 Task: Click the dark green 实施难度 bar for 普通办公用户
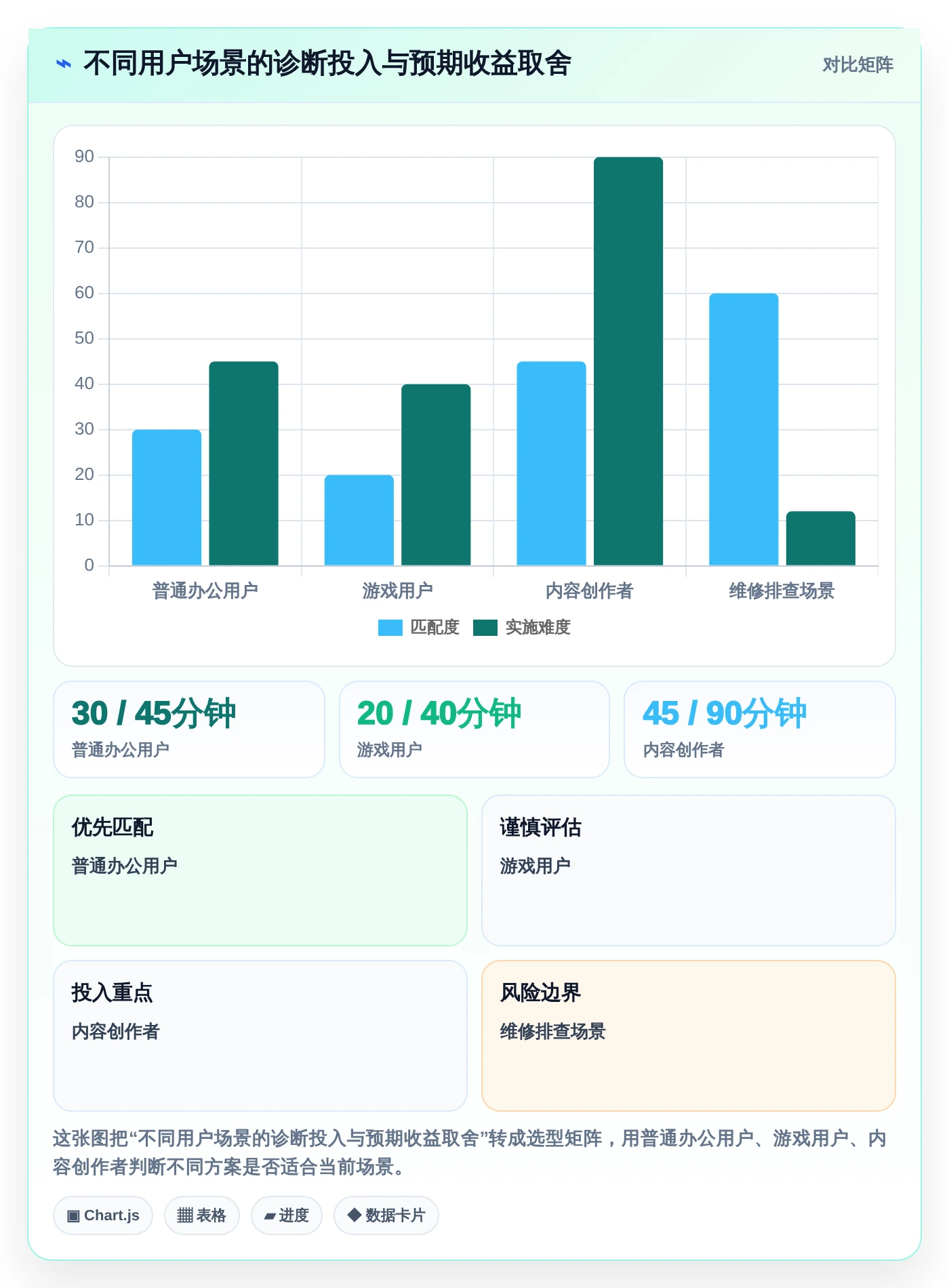click(x=243, y=464)
